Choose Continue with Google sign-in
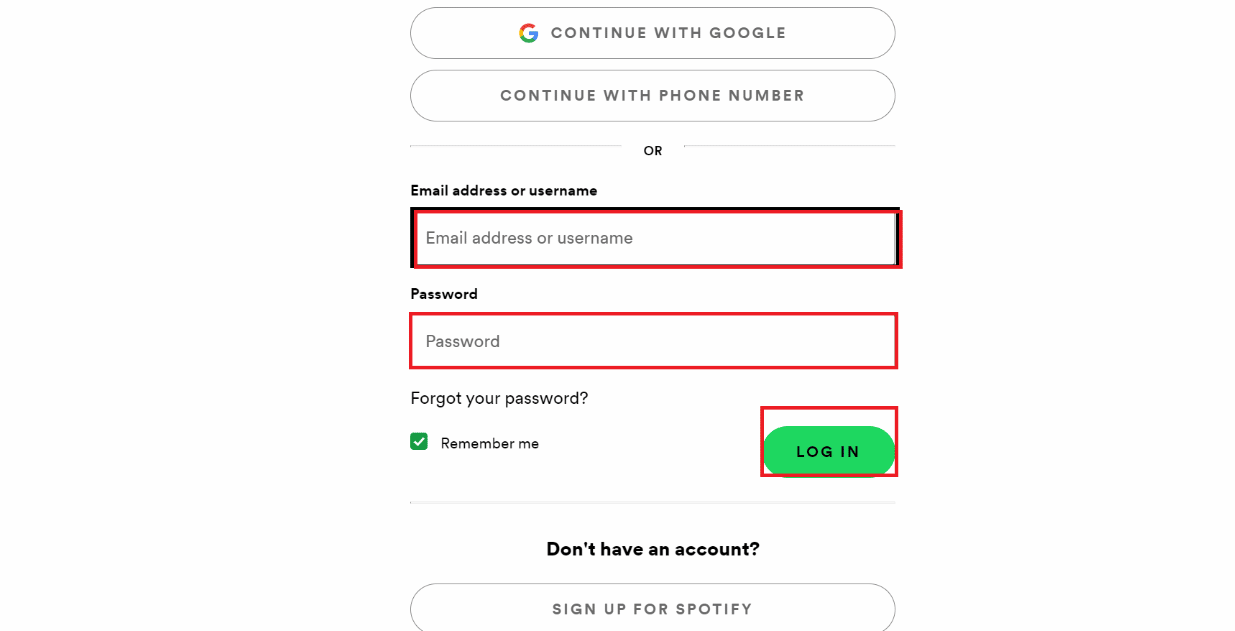1235x631 pixels. pos(652,33)
